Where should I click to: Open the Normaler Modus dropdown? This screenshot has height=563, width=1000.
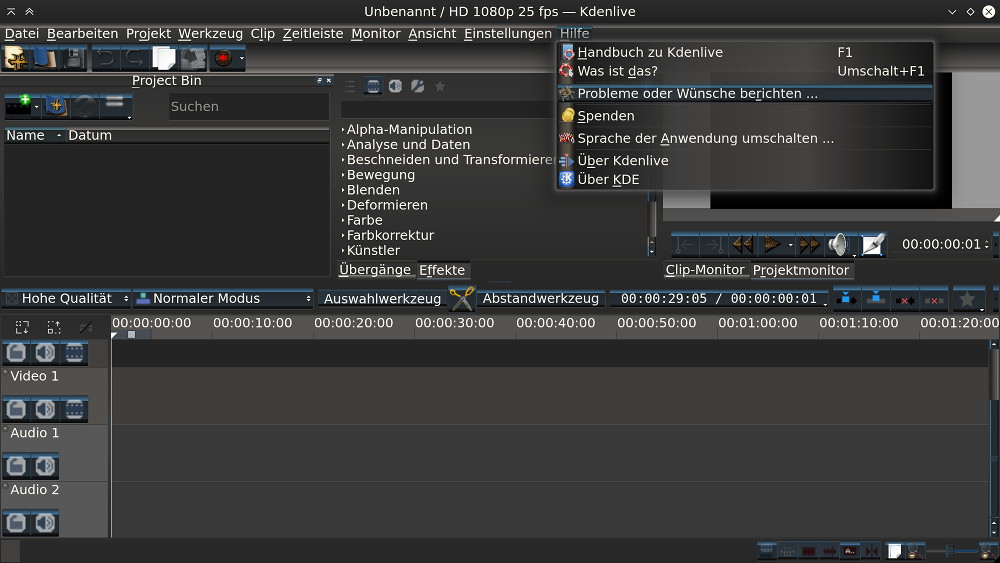point(223,298)
